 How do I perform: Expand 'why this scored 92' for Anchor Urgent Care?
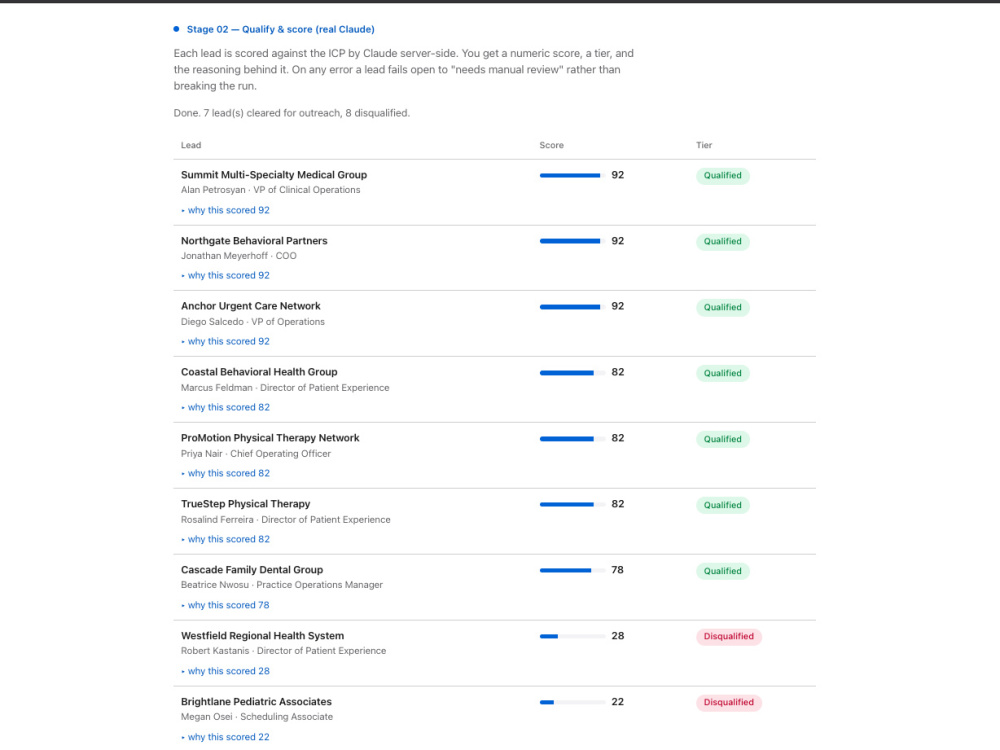(x=225, y=341)
